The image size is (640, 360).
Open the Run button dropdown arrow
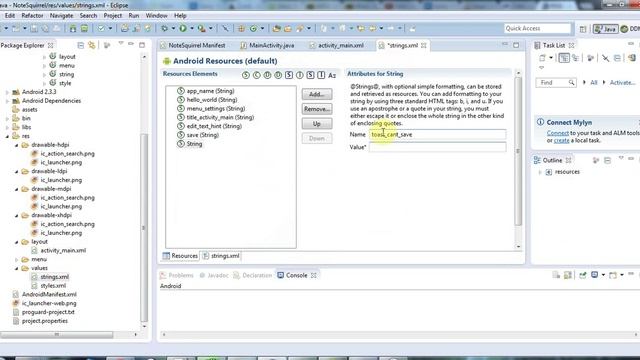[191, 28]
